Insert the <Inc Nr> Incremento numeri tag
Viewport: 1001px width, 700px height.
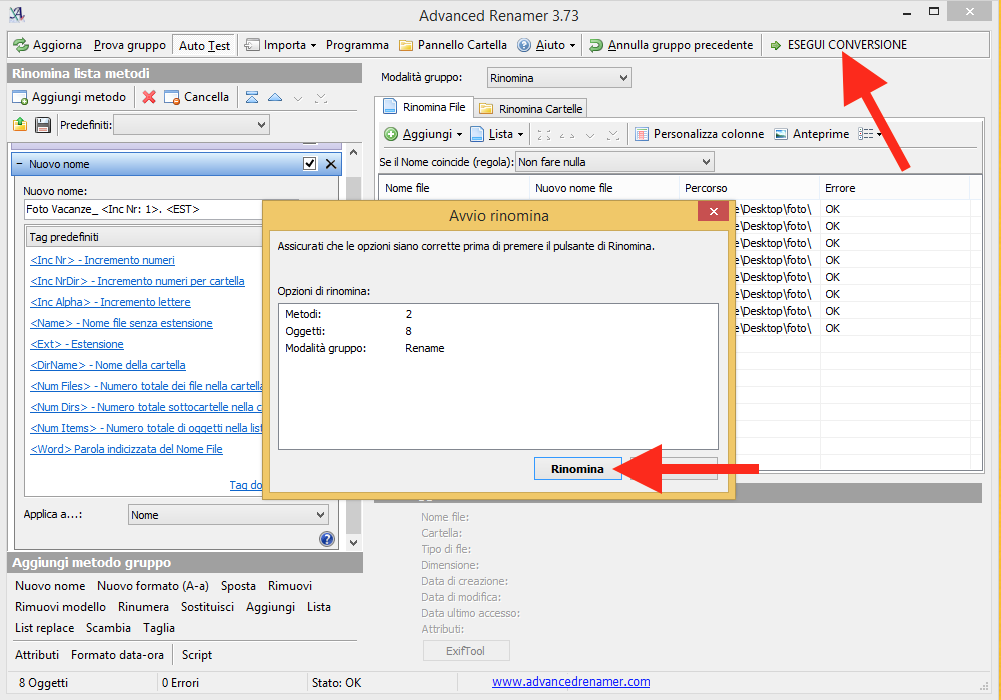coord(102,260)
